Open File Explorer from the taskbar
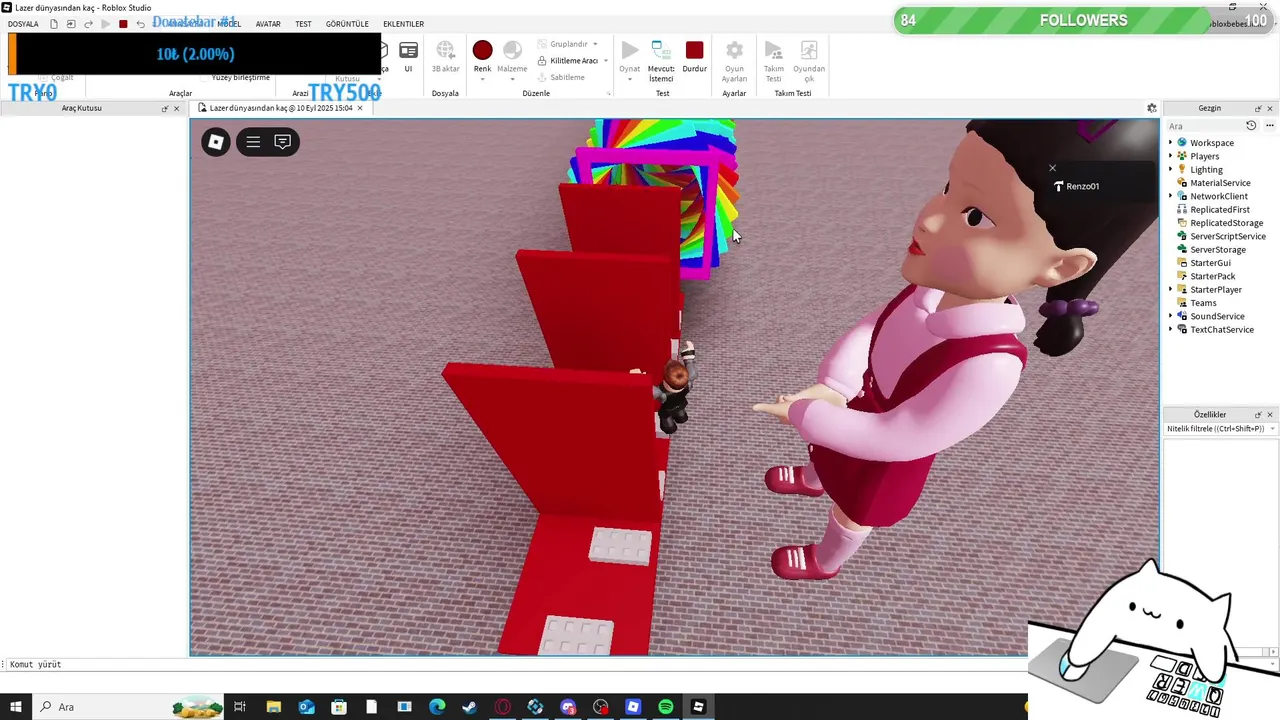 point(273,707)
